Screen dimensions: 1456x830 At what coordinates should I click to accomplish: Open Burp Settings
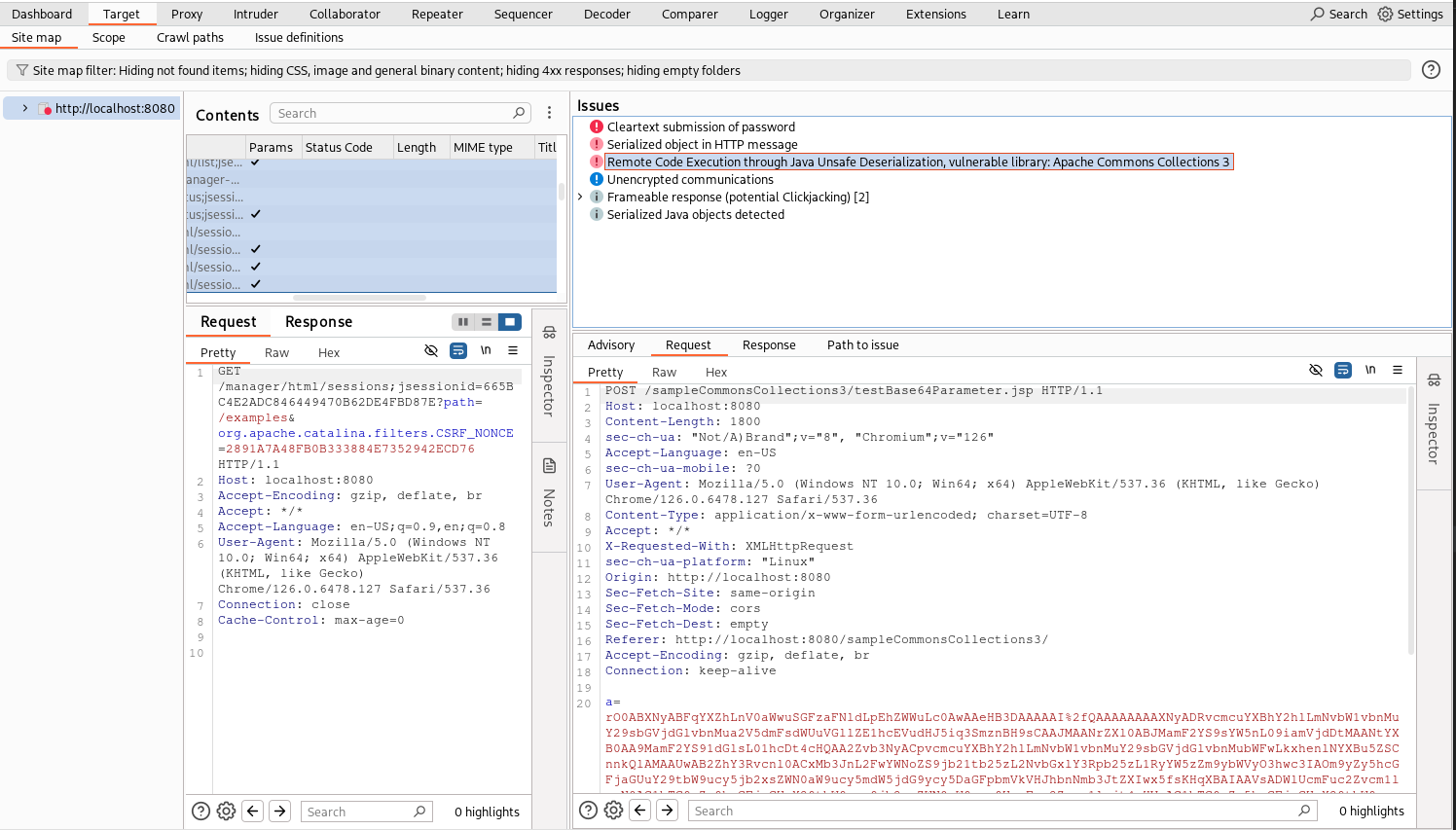click(x=1410, y=14)
